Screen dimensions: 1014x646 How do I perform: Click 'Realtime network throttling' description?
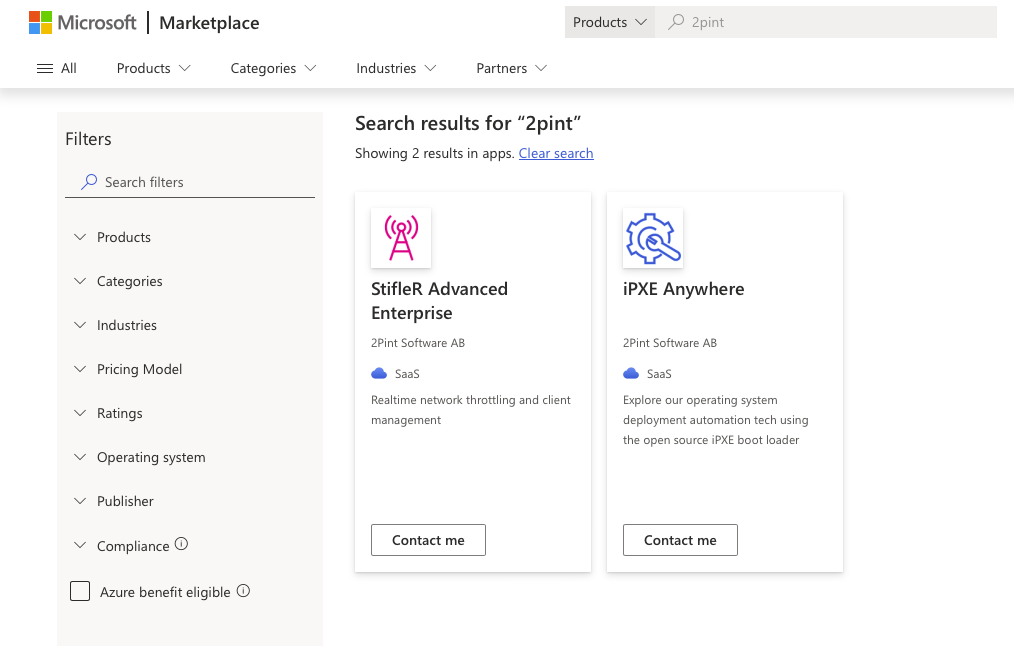click(471, 410)
